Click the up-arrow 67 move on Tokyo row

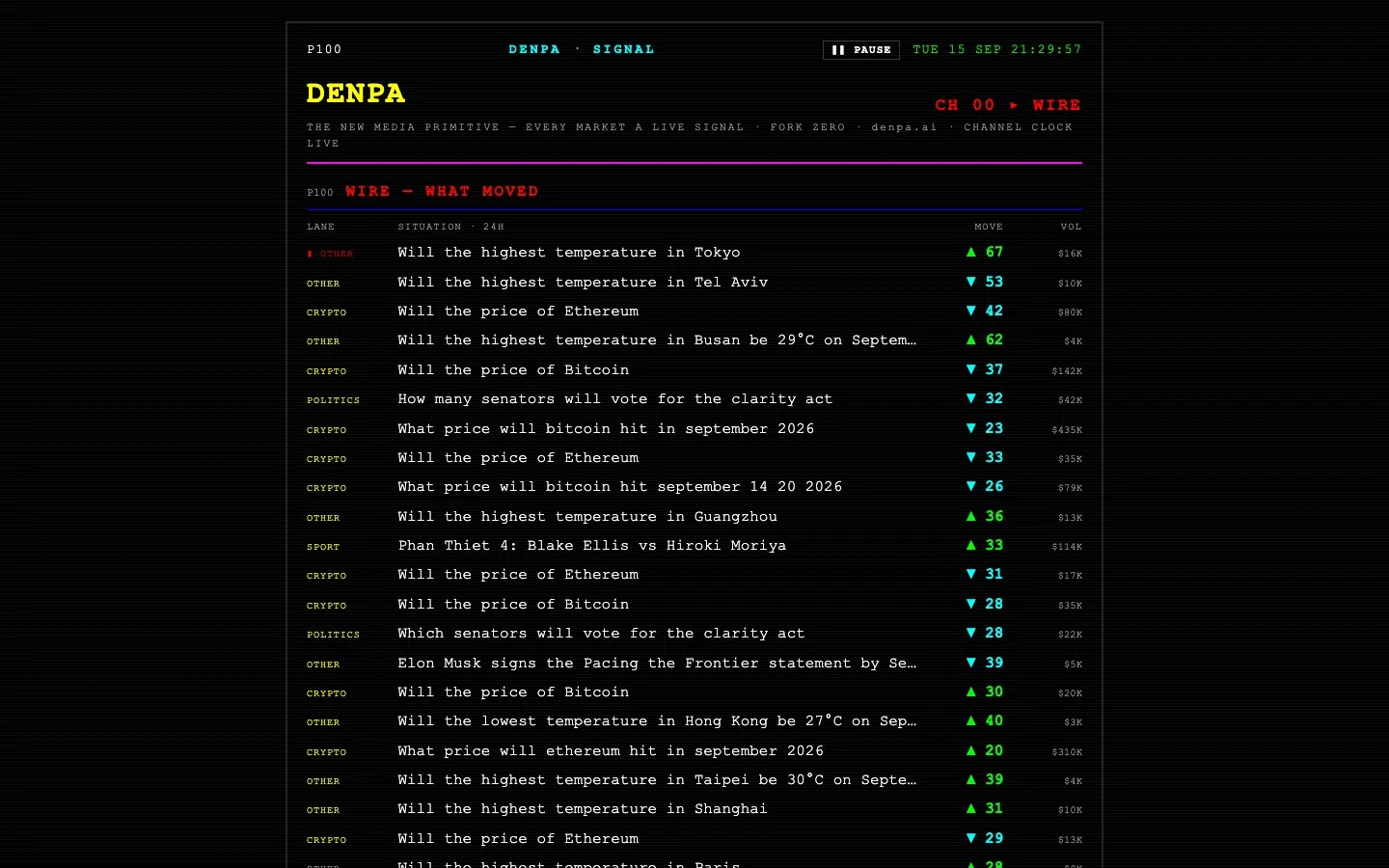[x=985, y=252]
